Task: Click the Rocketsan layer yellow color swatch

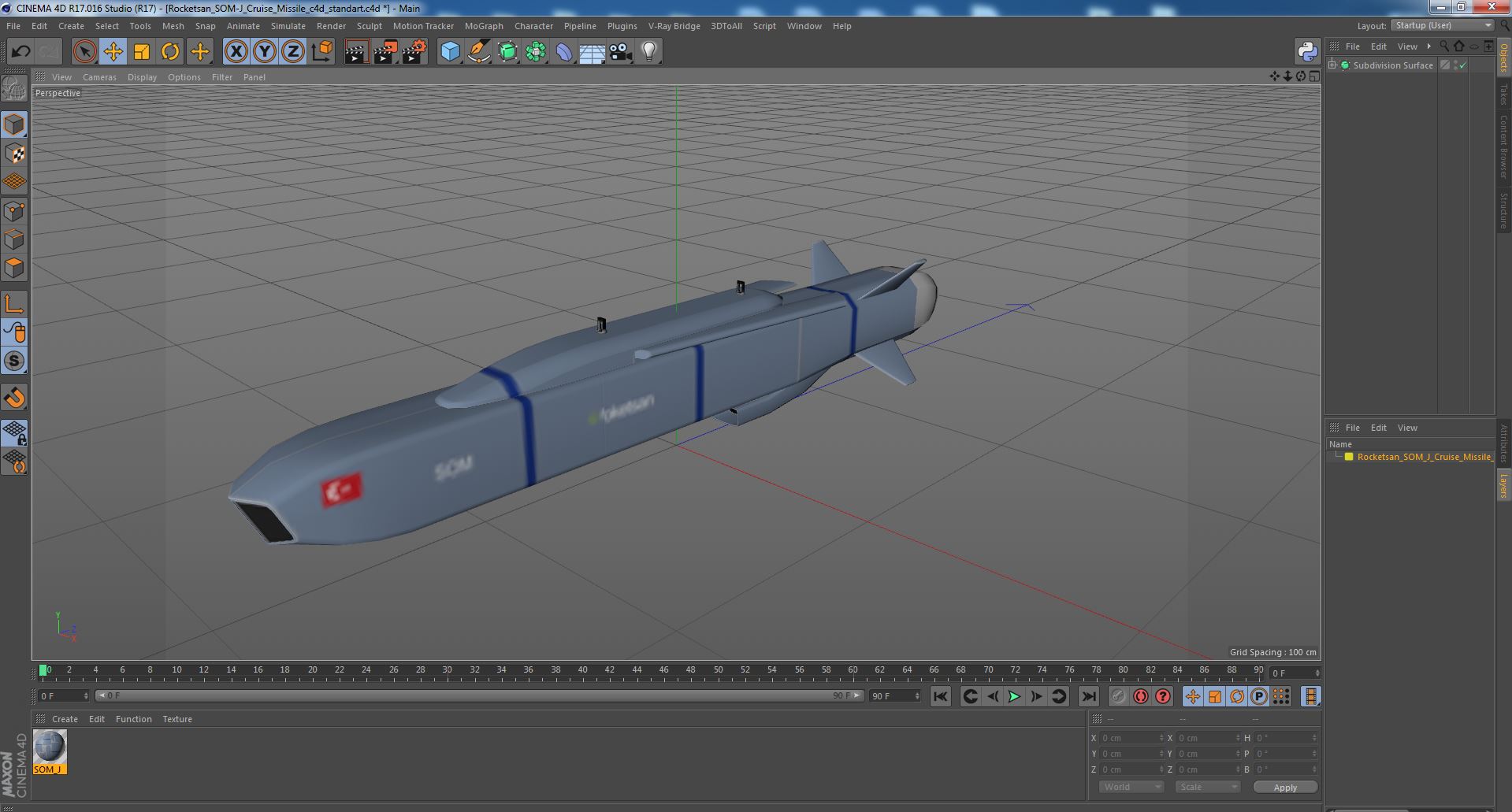Action: coord(1349,457)
